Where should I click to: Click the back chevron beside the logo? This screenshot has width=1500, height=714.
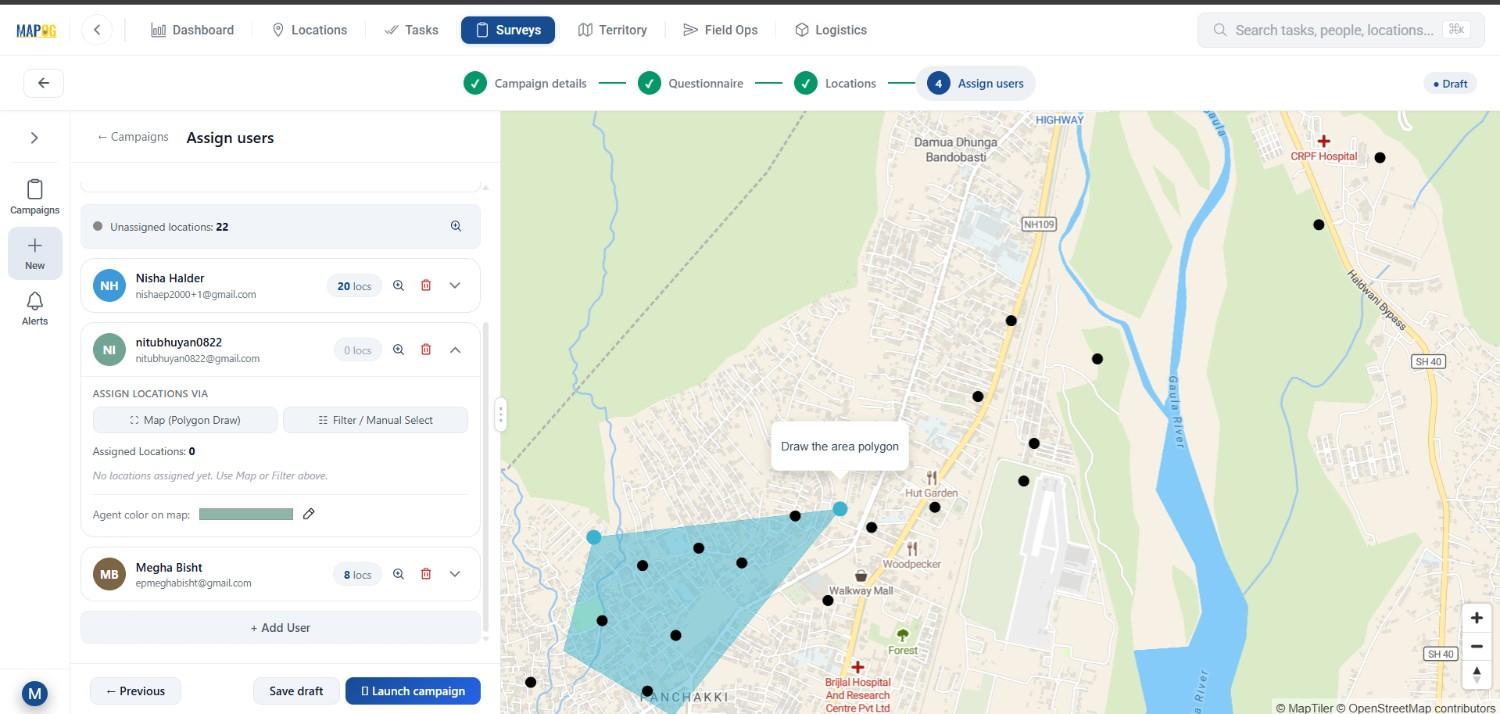[x=97, y=30]
